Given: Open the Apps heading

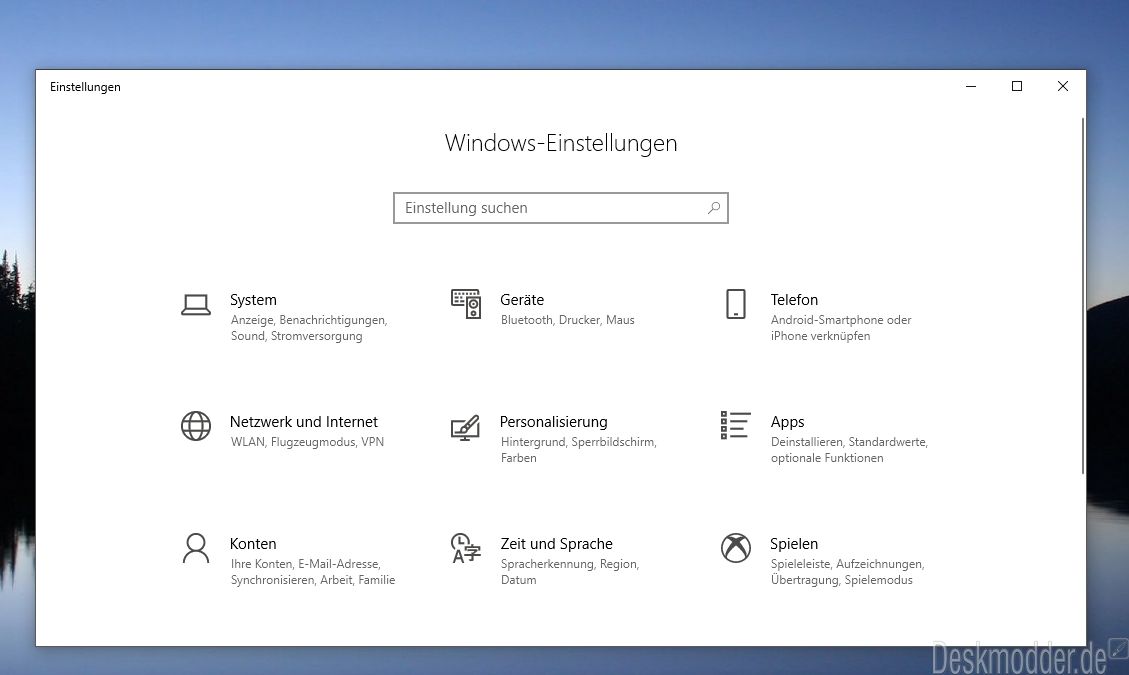Looking at the screenshot, I should (x=788, y=421).
